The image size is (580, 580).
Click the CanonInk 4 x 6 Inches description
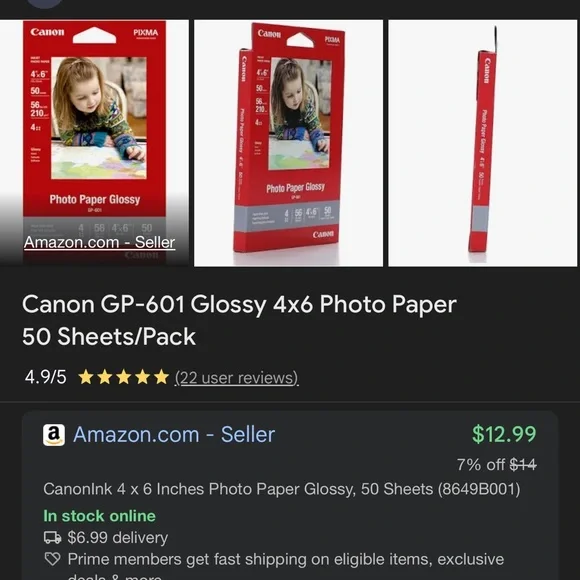coord(282,489)
